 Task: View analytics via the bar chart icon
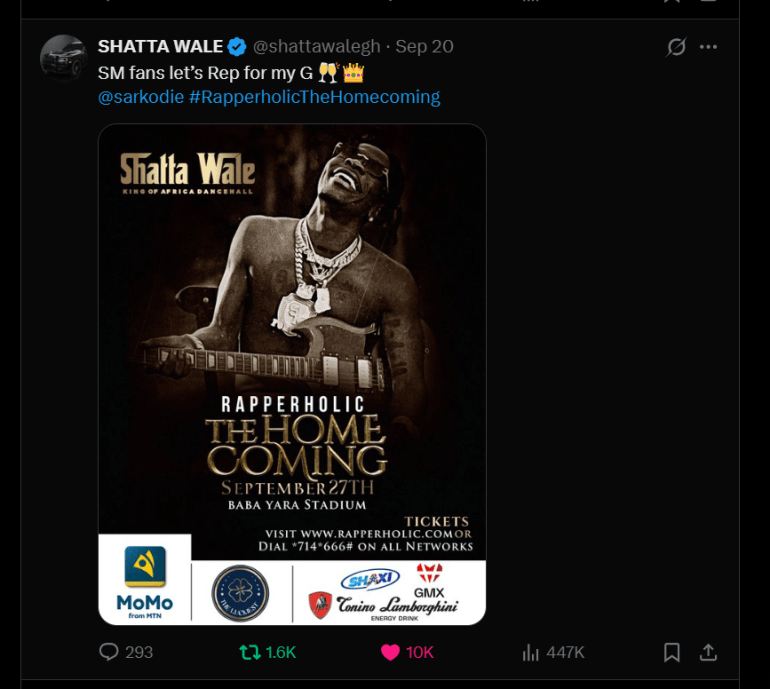530,652
